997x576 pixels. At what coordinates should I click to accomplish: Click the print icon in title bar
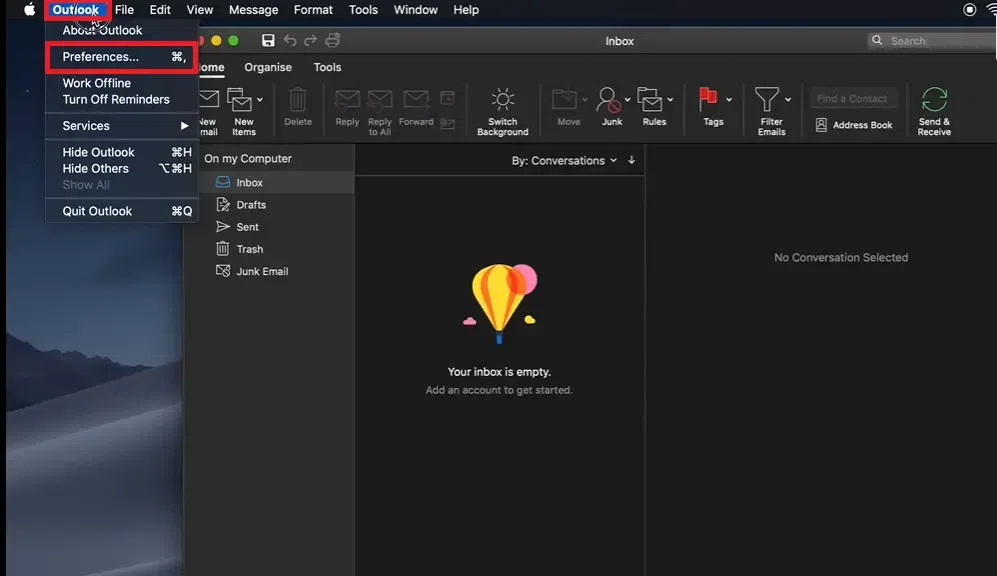tap(333, 41)
